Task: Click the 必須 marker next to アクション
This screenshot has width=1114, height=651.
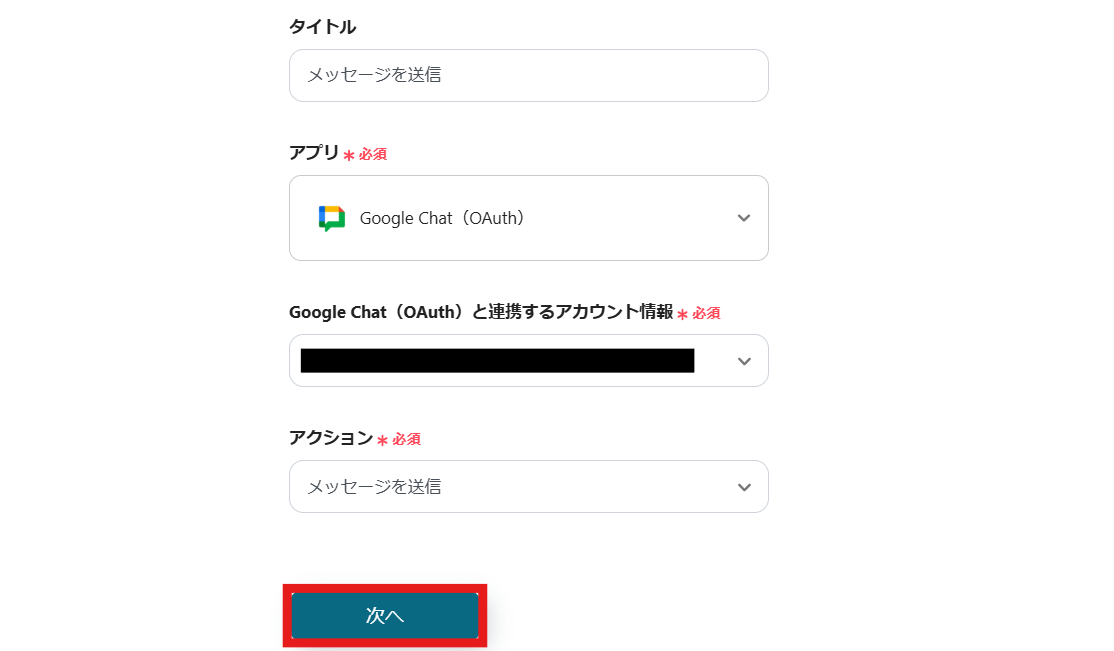Action: tap(406, 440)
